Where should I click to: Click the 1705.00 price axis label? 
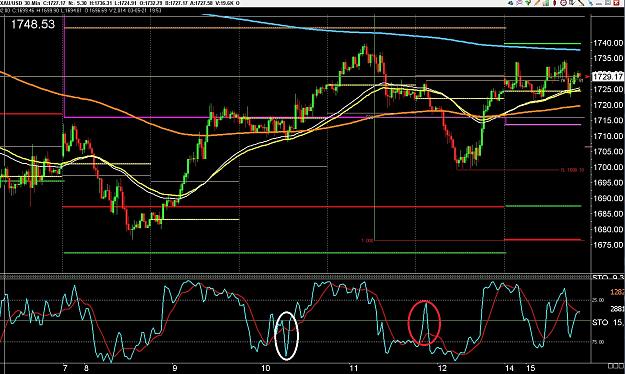[608, 152]
